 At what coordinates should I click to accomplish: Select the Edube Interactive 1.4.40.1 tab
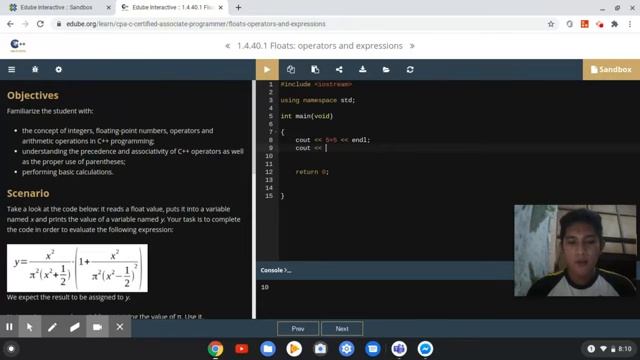[x=171, y=7]
